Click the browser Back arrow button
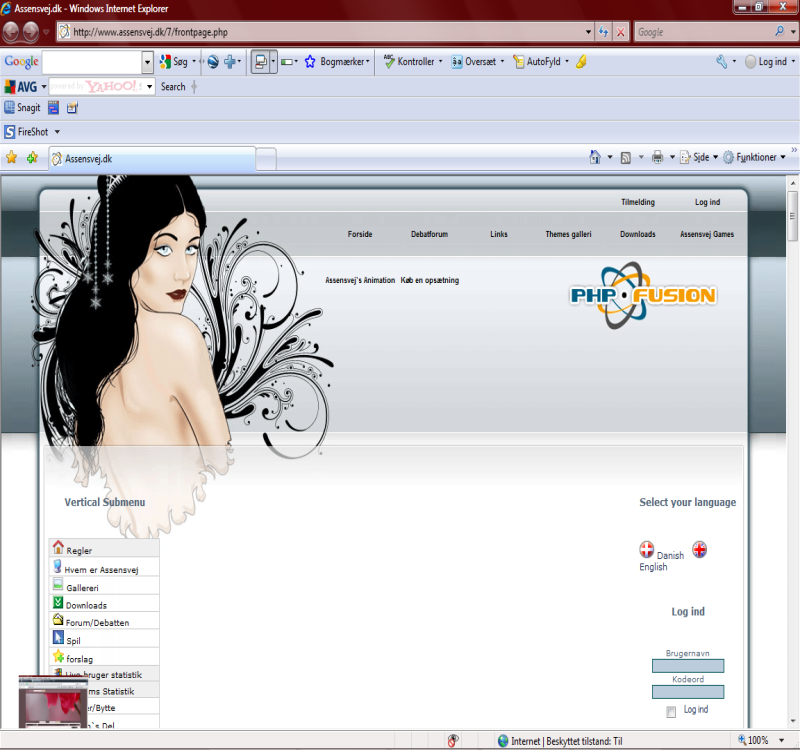This screenshot has width=800, height=750. tap(11, 32)
